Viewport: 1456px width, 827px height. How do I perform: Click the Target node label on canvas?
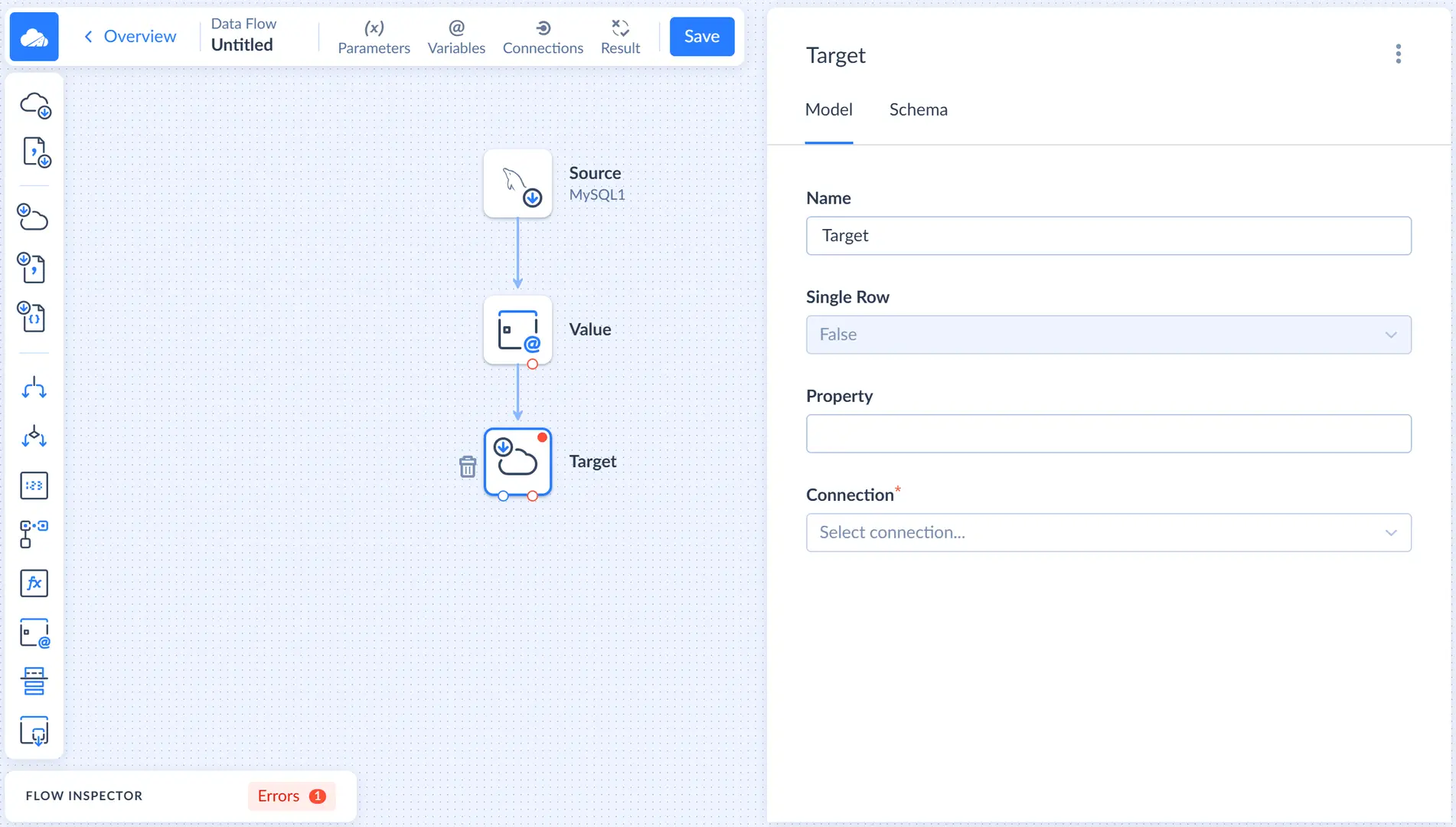tap(593, 462)
